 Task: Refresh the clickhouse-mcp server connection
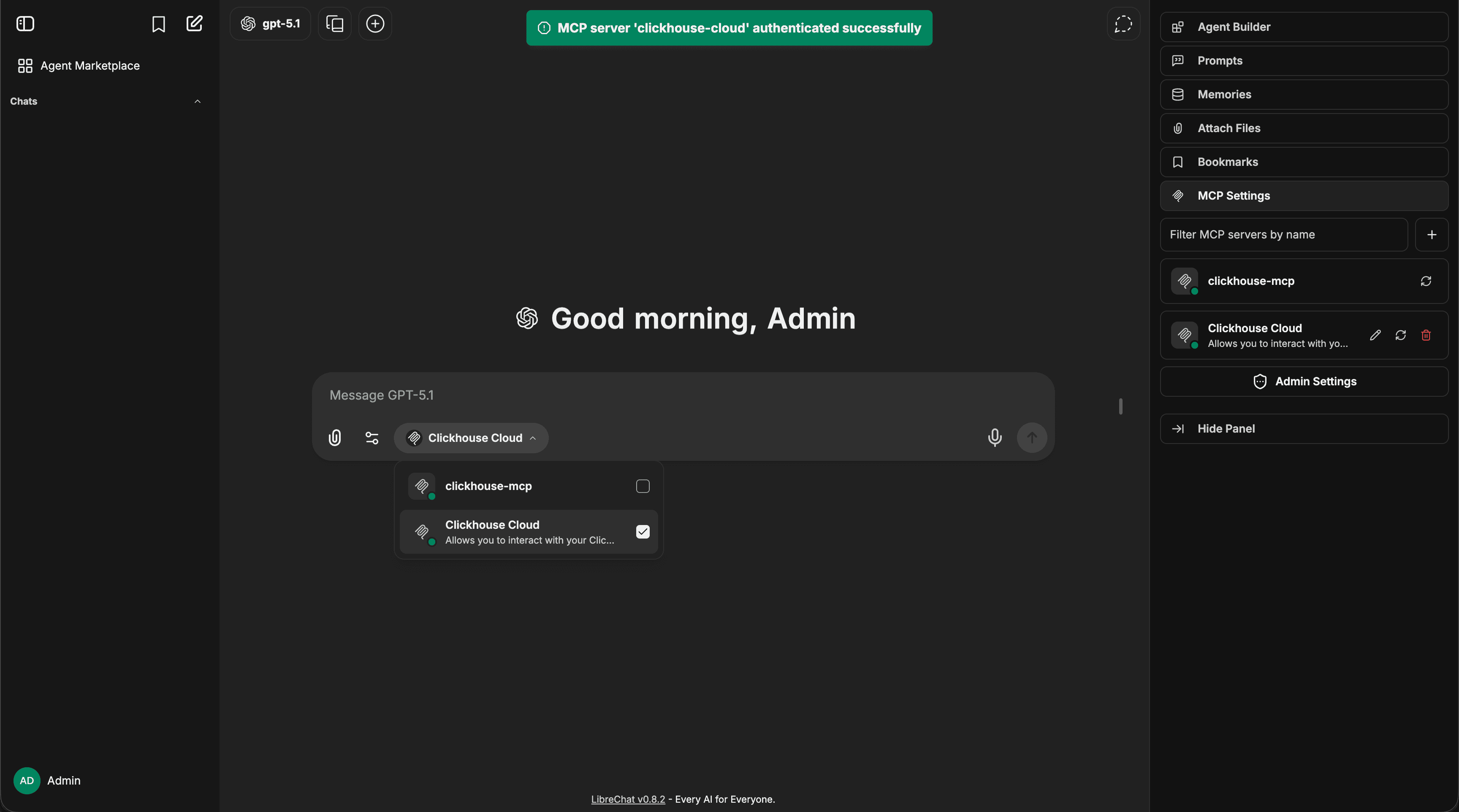pyautogui.click(x=1426, y=281)
